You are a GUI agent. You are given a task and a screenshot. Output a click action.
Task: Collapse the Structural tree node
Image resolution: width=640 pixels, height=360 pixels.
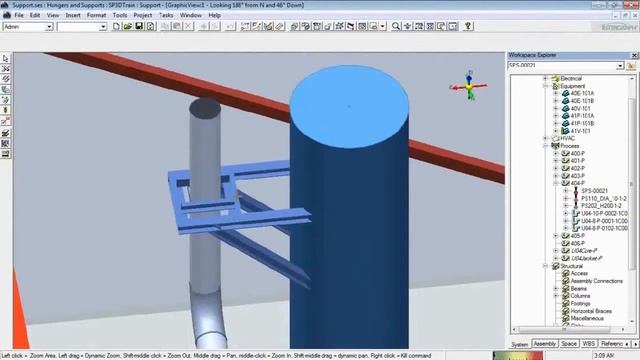(x=545, y=266)
